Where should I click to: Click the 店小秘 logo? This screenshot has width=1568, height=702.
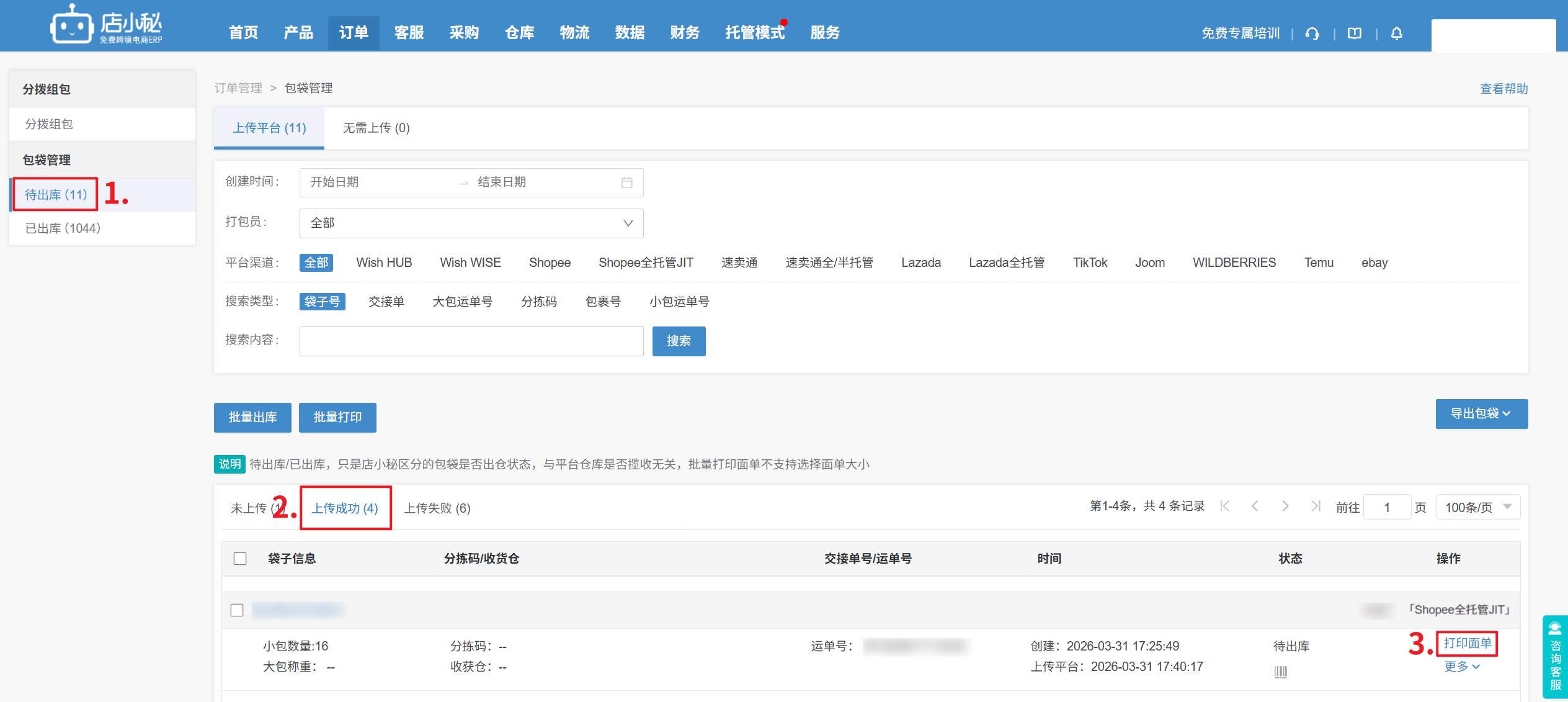[x=106, y=25]
